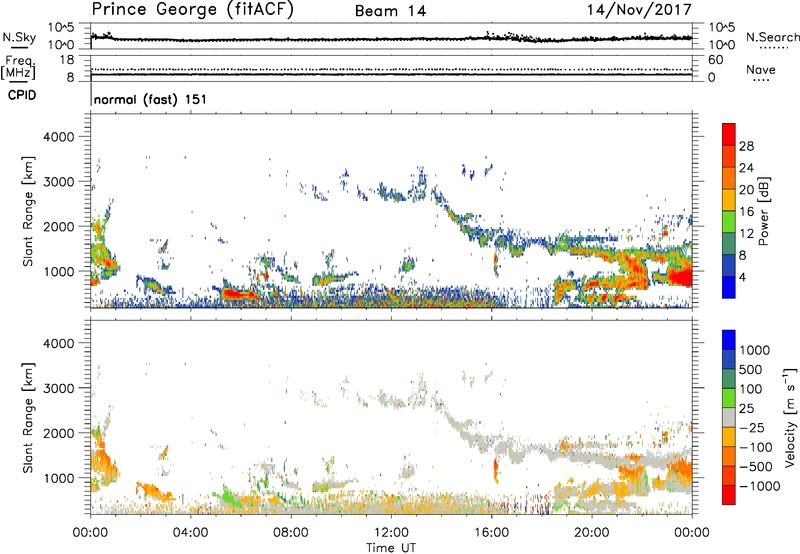Click the 4000 tick on power panel axis
The height and width of the screenshot is (554, 800).
click(58, 137)
